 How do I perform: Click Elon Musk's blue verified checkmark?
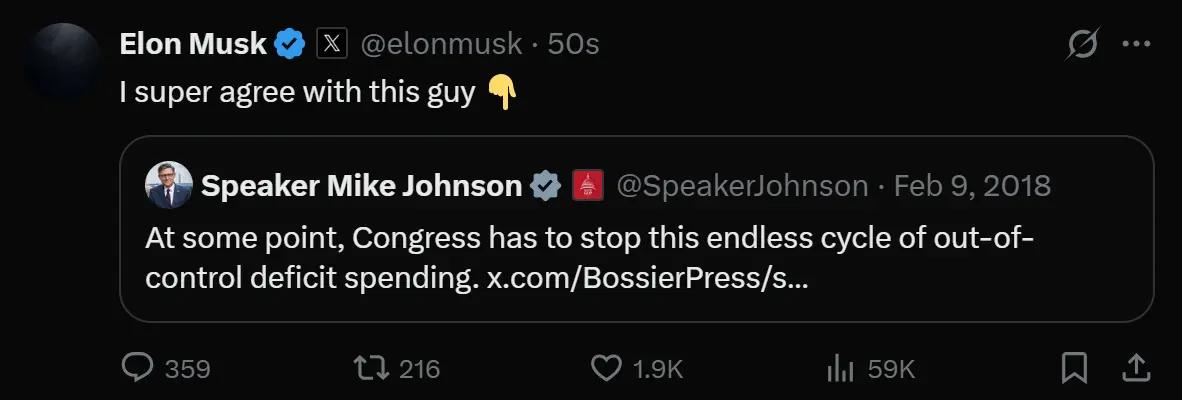[291, 44]
